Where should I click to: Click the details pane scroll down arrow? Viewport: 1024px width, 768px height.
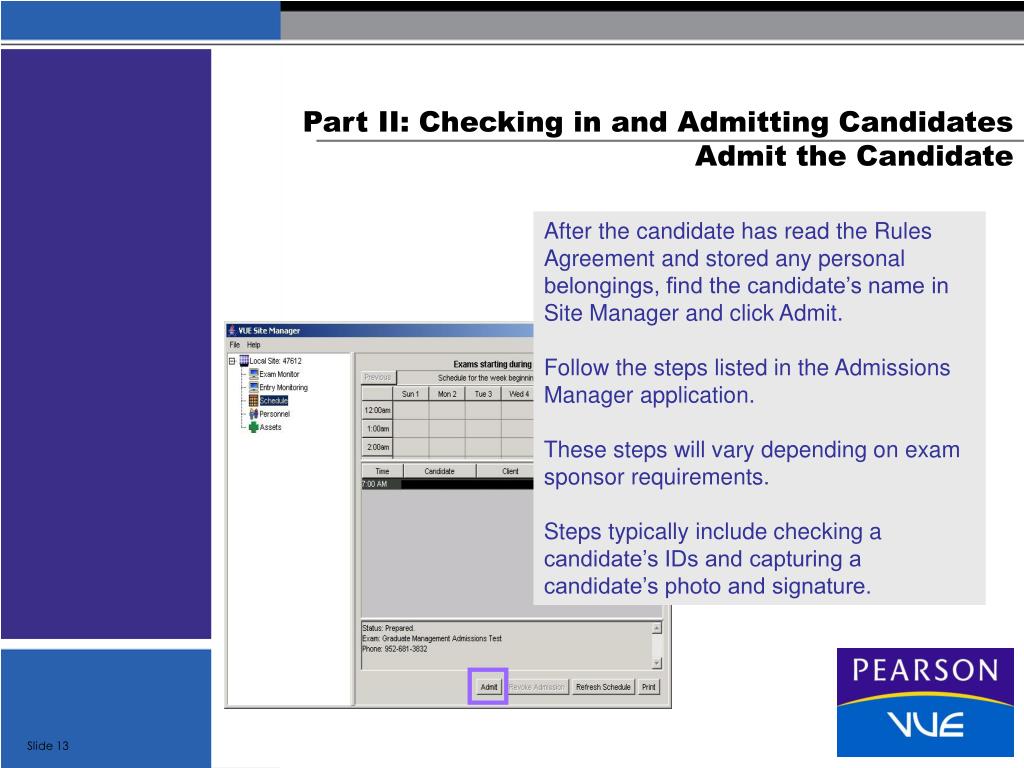coord(656,663)
